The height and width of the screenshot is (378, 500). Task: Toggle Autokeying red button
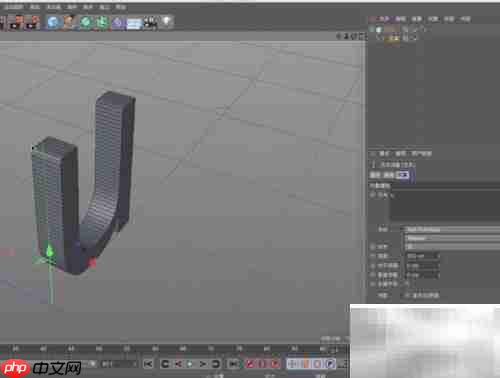[263, 364]
